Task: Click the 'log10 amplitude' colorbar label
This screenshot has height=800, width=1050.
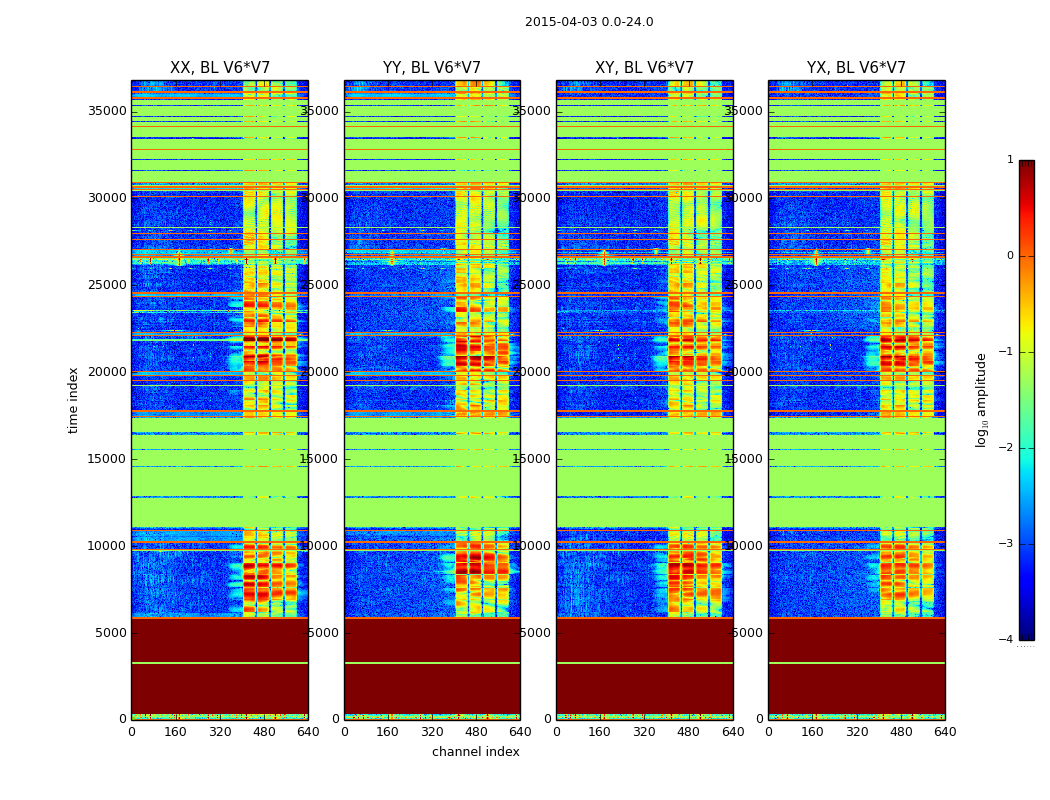Action: point(981,400)
